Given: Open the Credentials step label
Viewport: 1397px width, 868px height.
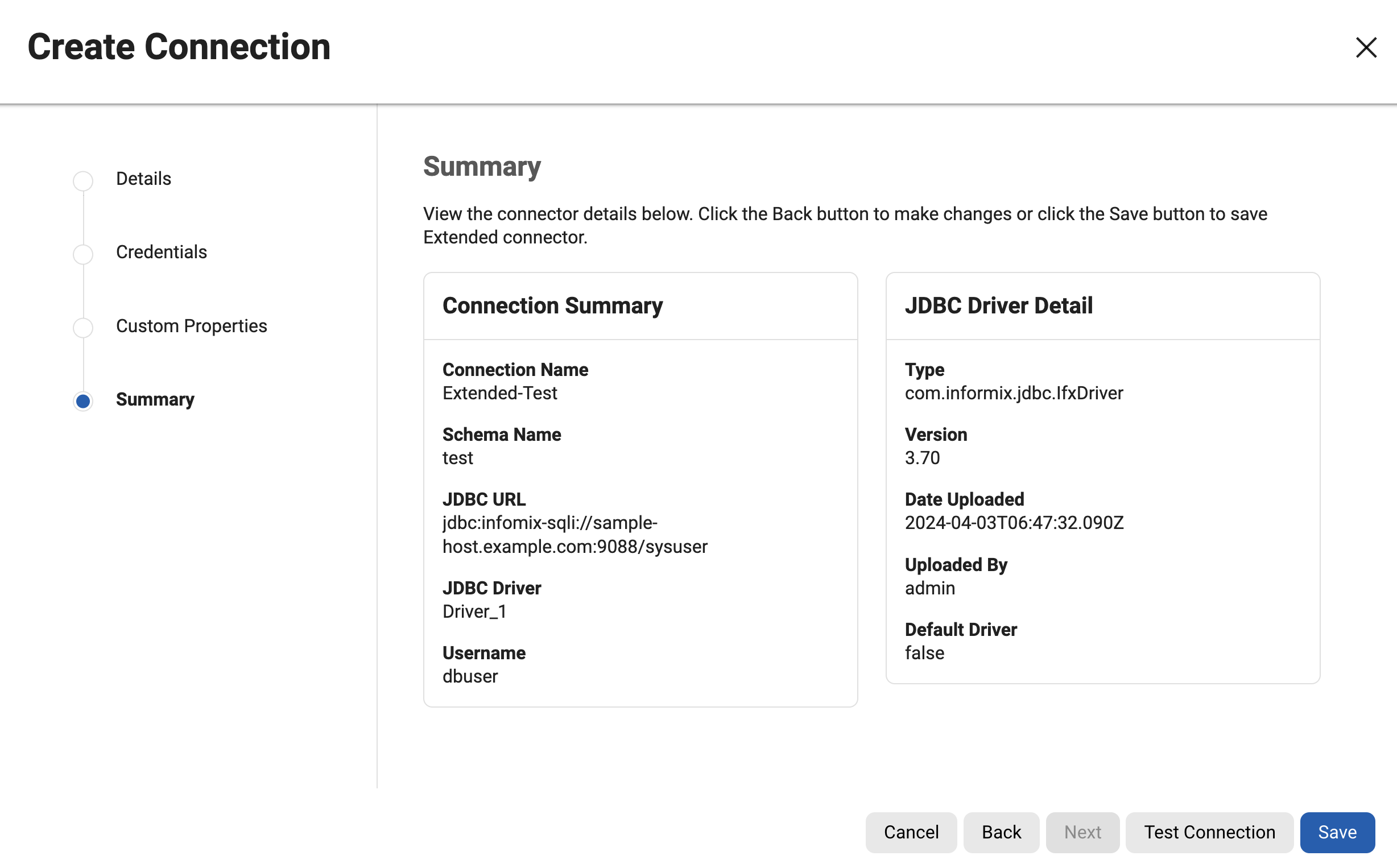Looking at the screenshot, I should 162,252.
